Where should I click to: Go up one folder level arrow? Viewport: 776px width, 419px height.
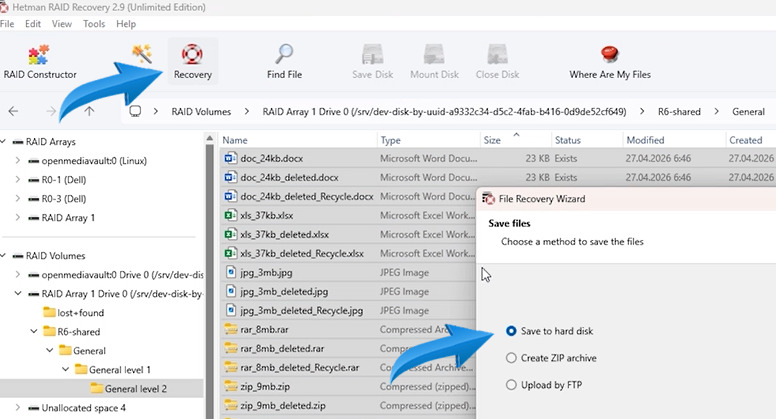(89, 111)
